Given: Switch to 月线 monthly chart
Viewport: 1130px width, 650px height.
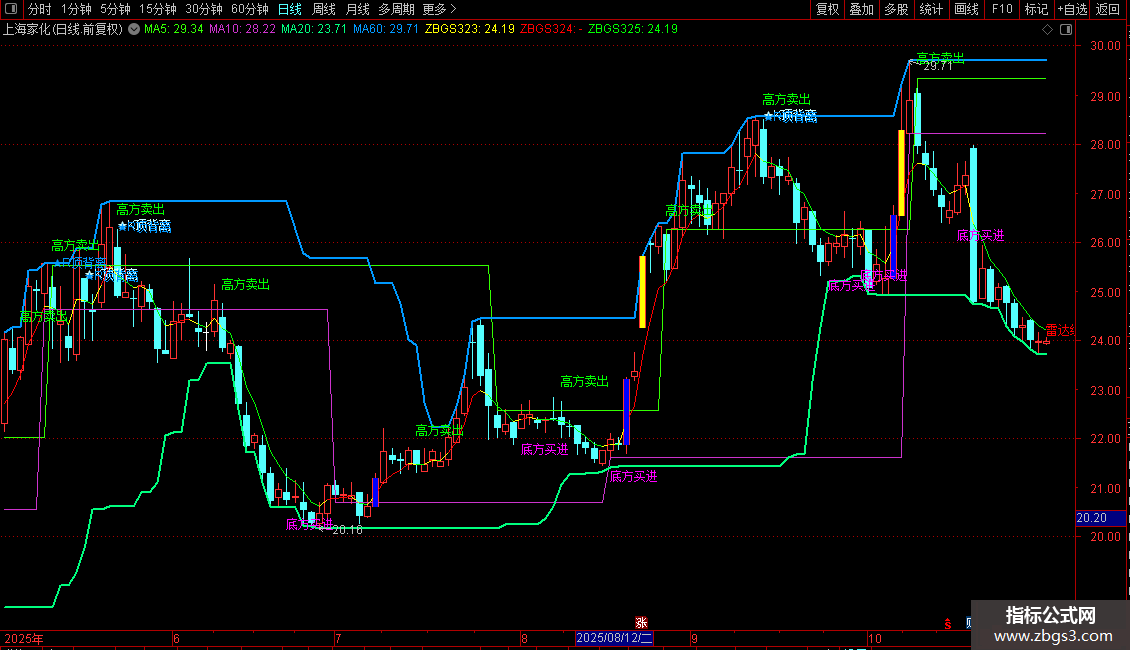Looking at the screenshot, I should point(357,9).
